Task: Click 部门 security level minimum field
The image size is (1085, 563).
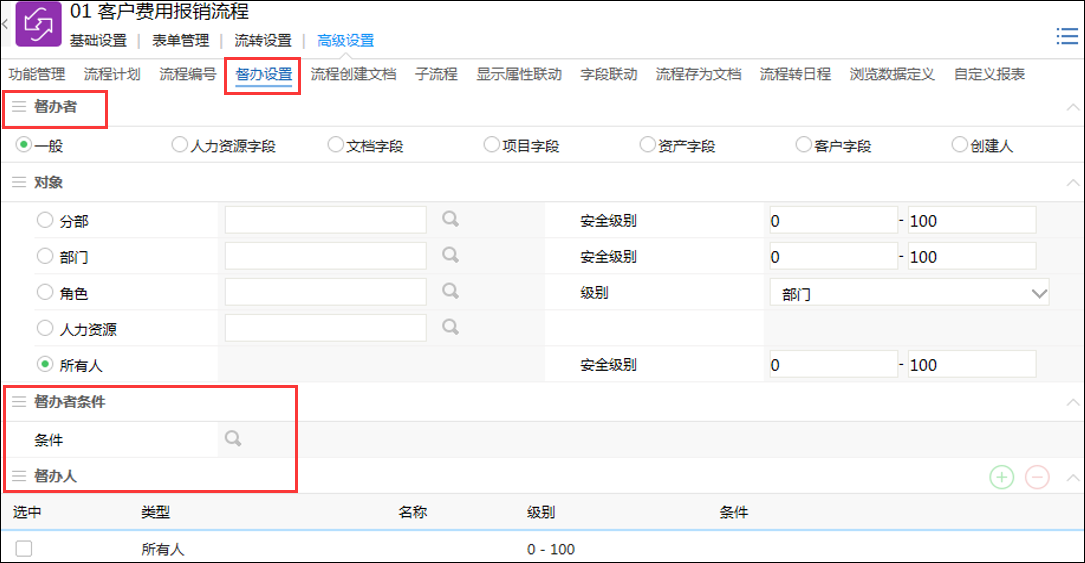Action: click(833, 256)
